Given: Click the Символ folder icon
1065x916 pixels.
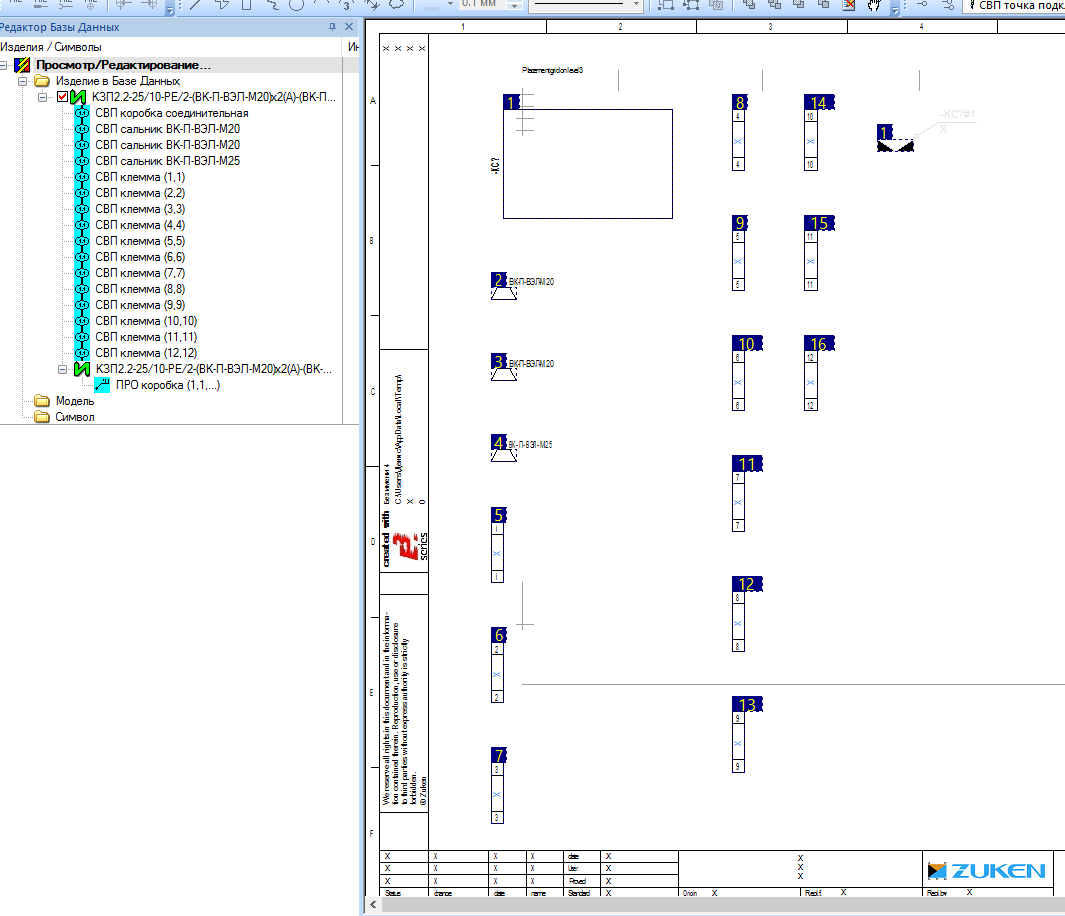Looking at the screenshot, I should tap(41, 417).
